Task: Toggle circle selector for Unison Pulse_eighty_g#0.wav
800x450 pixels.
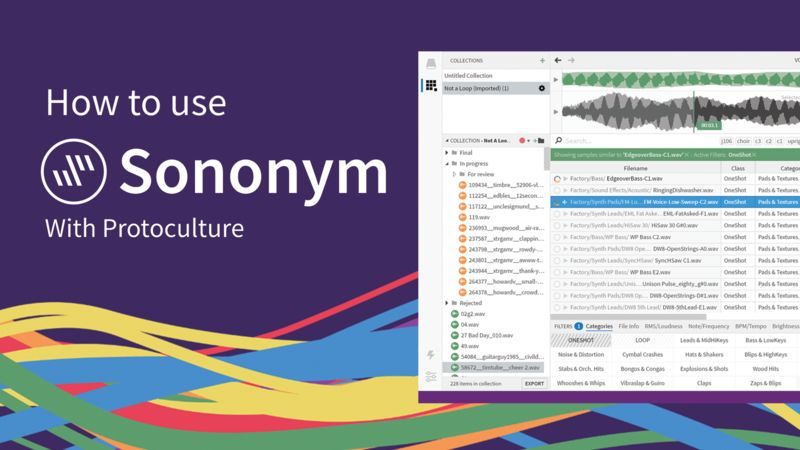Action: click(x=557, y=284)
